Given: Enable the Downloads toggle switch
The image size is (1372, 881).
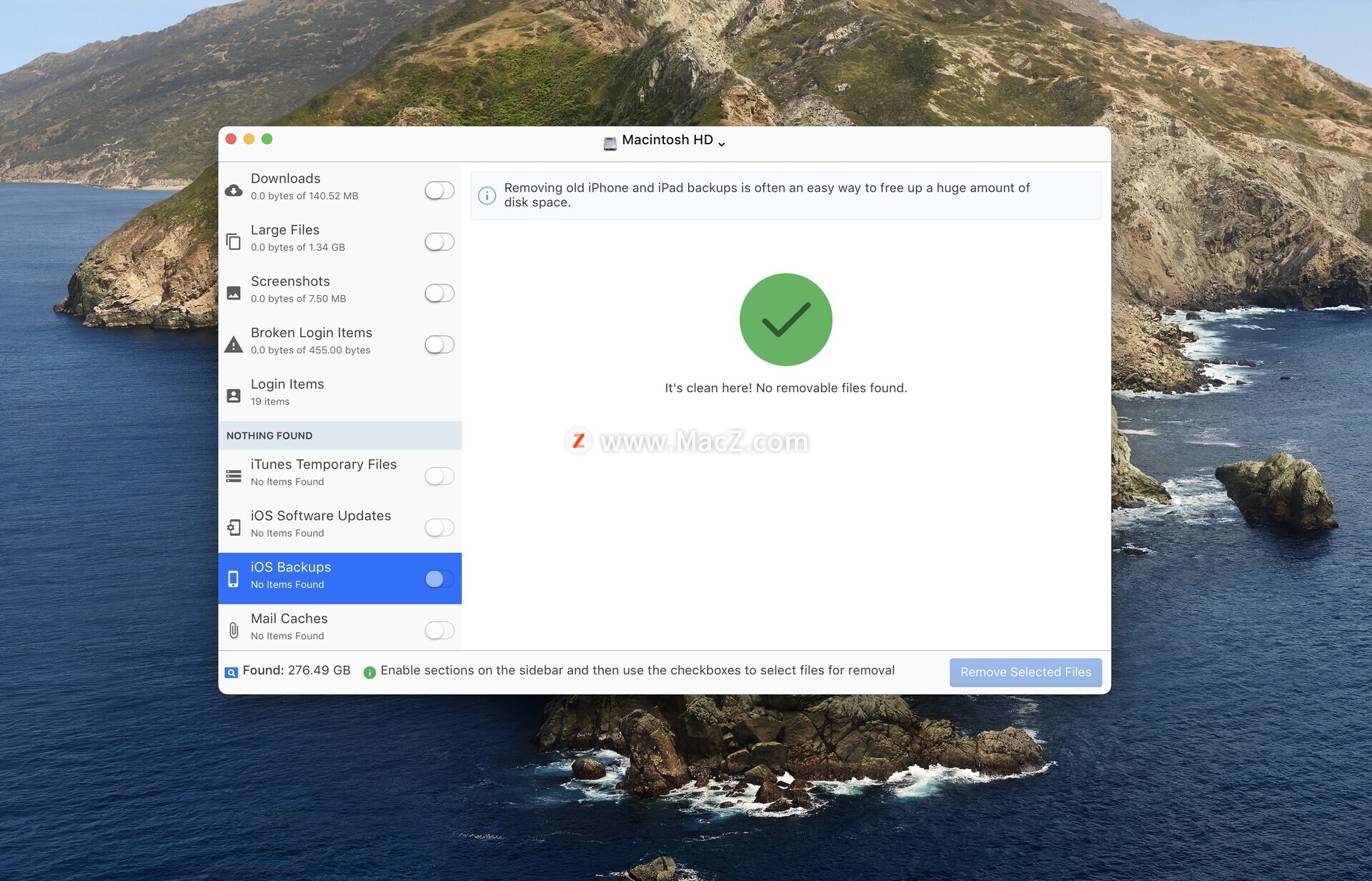Looking at the screenshot, I should point(439,190).
